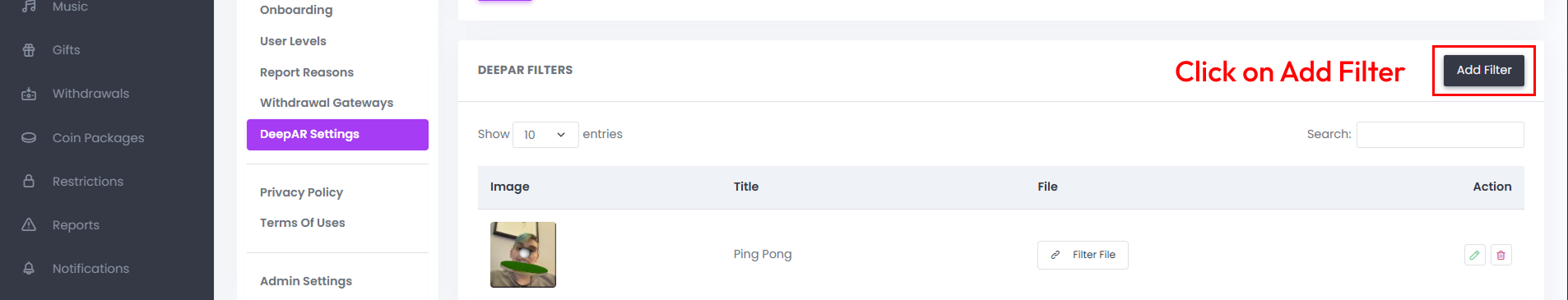This screenshot has width=1568, height=300.
Task: Click the green edit pencil icon for Ping Pong
Action: [1474, 255]
